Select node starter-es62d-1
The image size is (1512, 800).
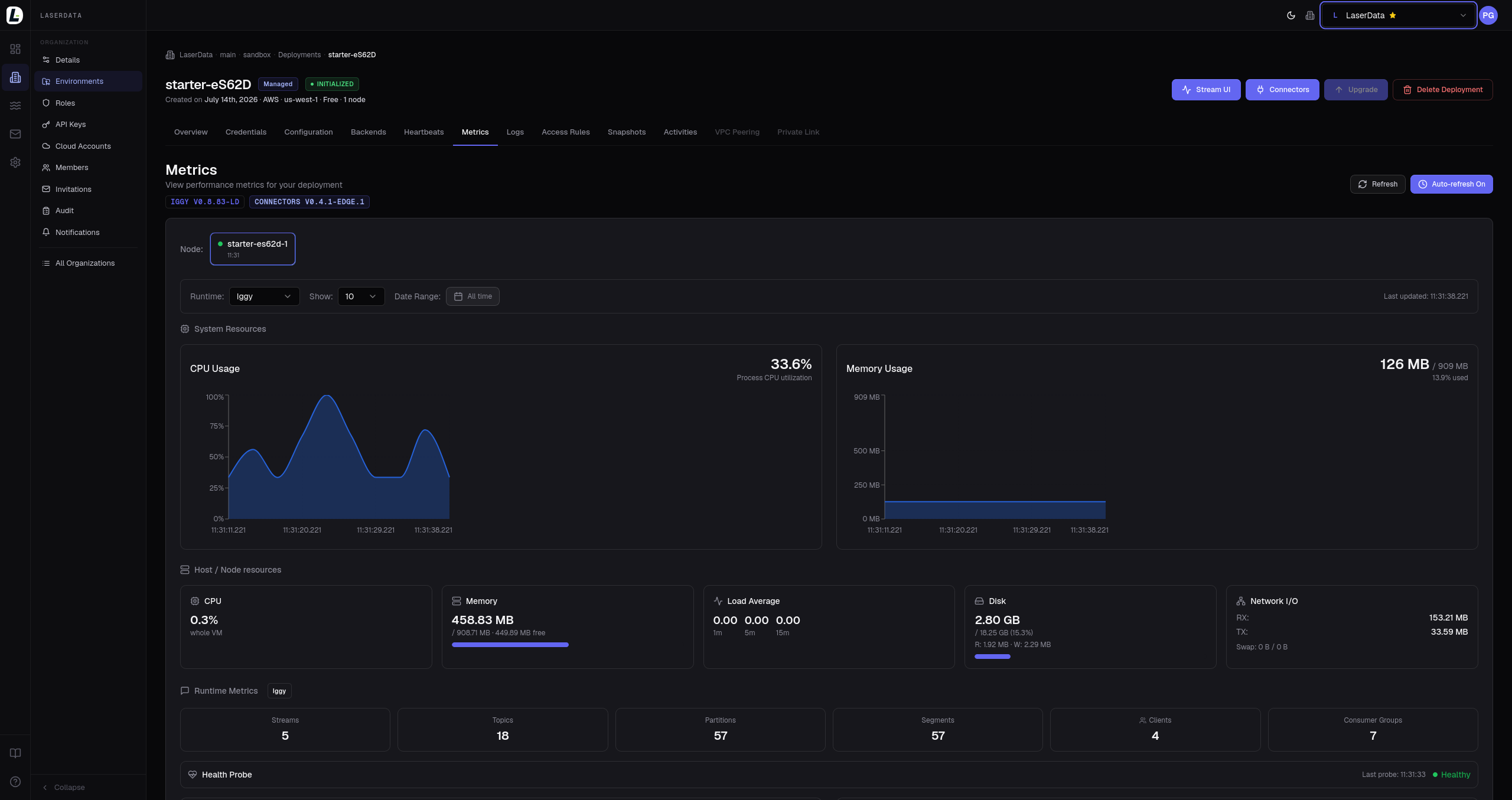point(253,249)
